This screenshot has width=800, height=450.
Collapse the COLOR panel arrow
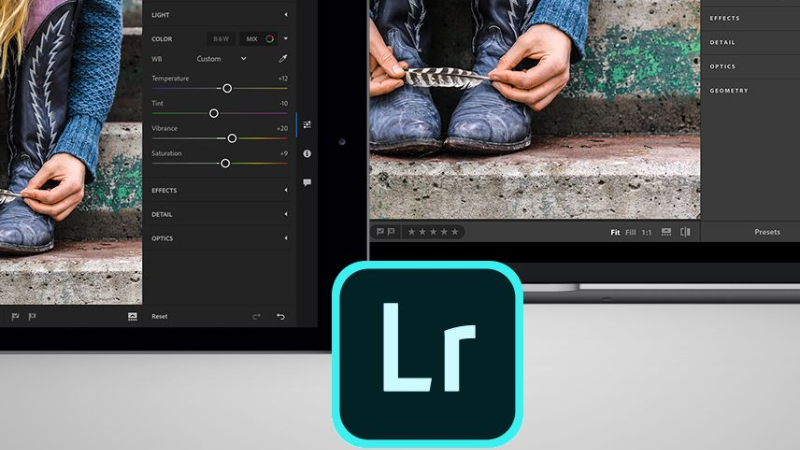pos(286,39)
